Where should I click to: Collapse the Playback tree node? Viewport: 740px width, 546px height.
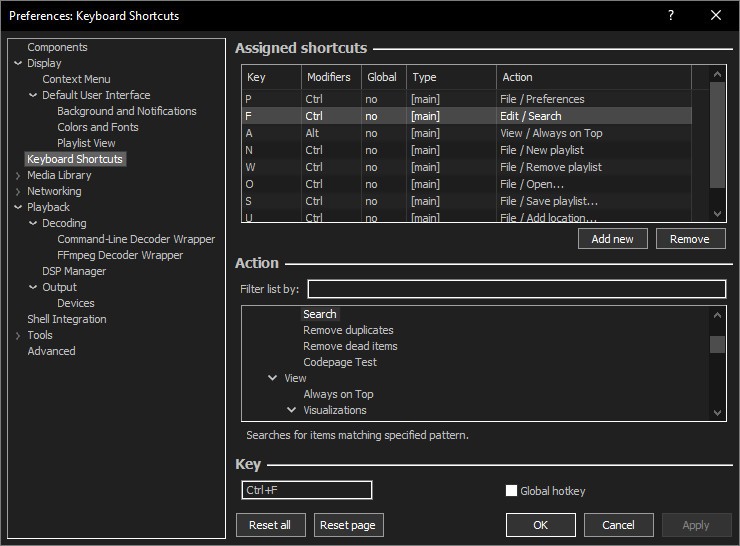[x=18, y=207]
